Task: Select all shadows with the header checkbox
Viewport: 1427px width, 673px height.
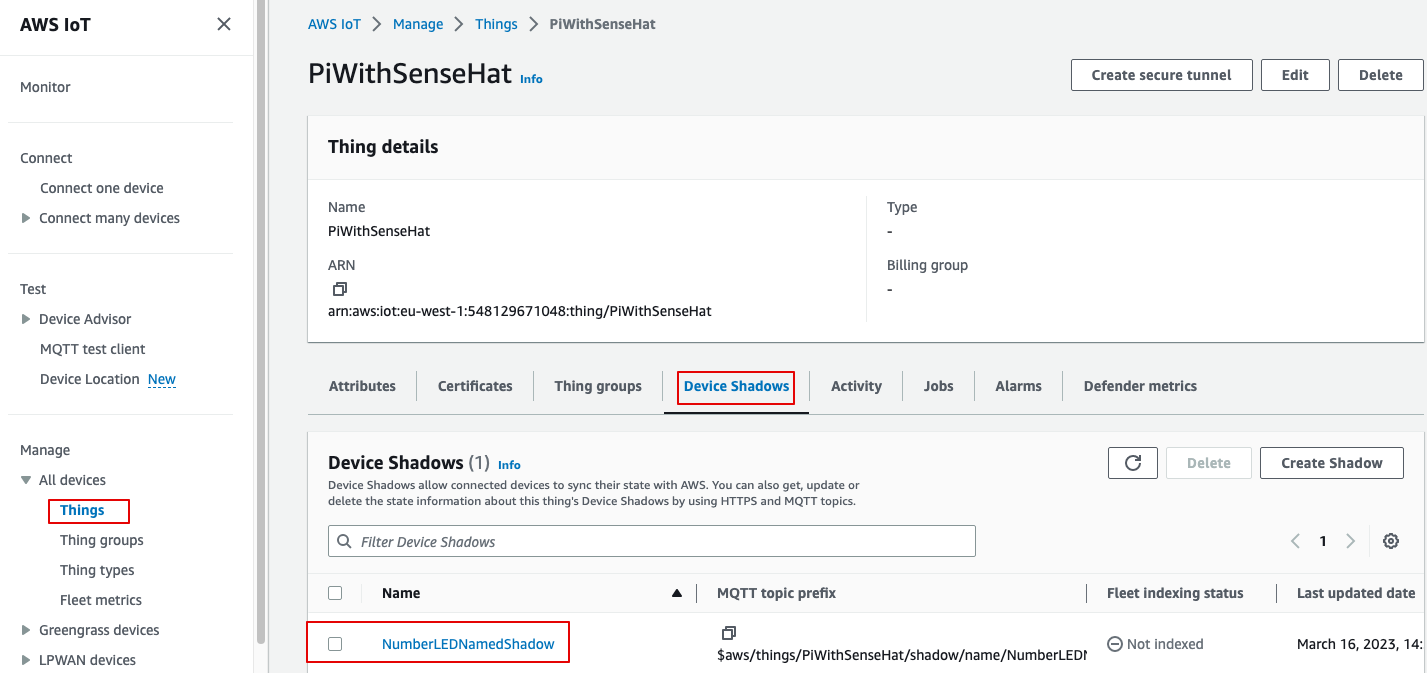Action: click(x=335, y=592)
